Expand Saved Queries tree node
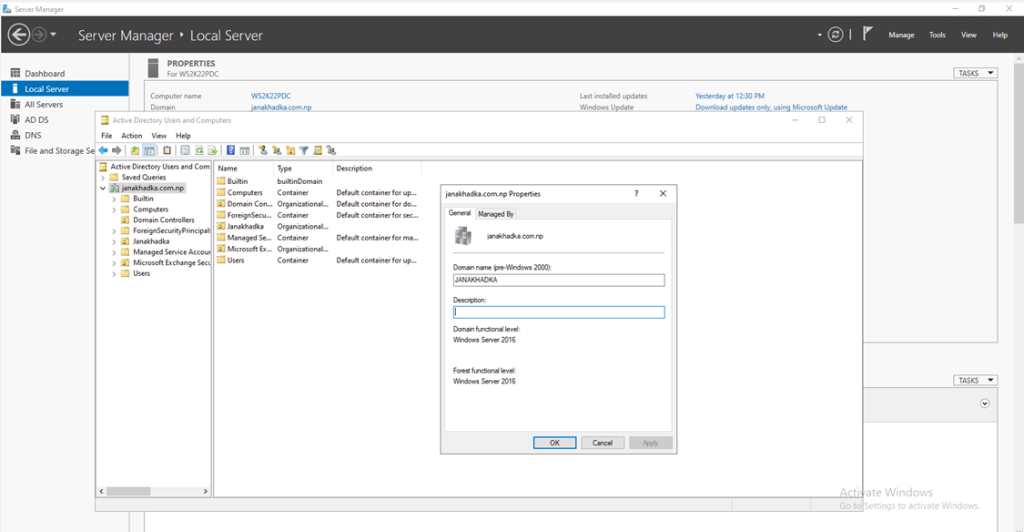Screen dimensions: 1024x532 pos(103,178)
